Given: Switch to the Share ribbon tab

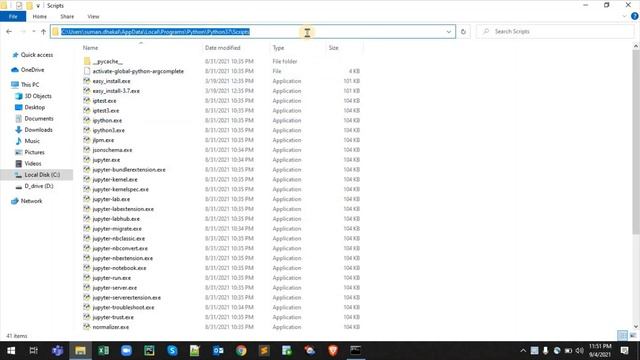Looking at the screenshot, I should coord(67,16).
